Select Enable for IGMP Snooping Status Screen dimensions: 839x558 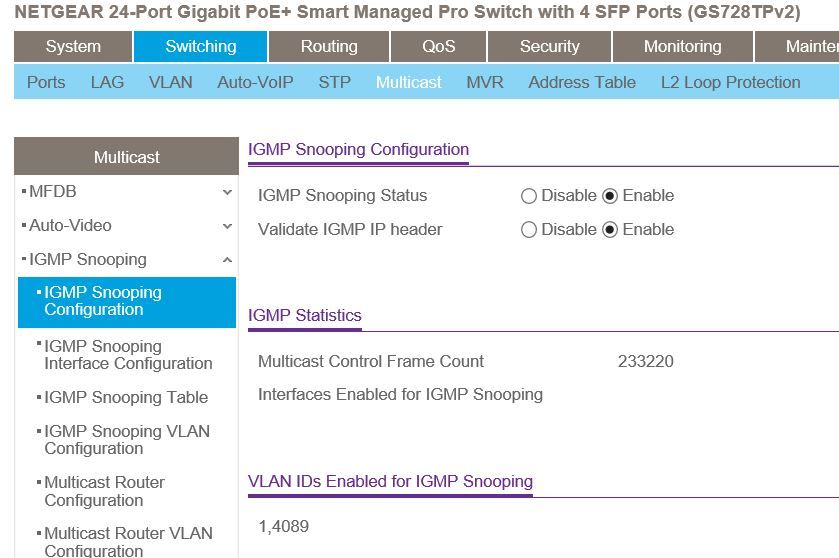(610, 196)
